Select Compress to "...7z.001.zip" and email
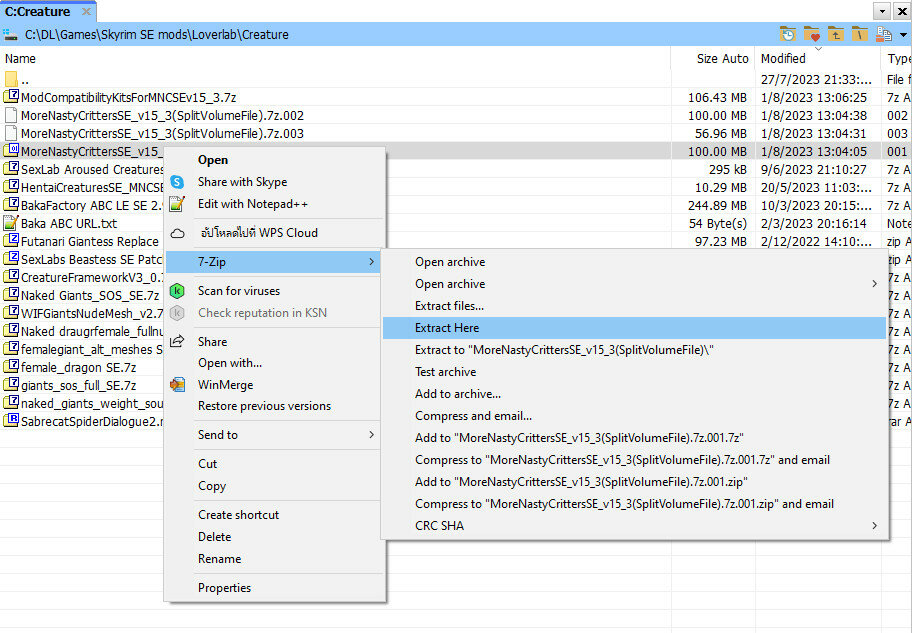This screenshot has width=912, height=633. 634,504
